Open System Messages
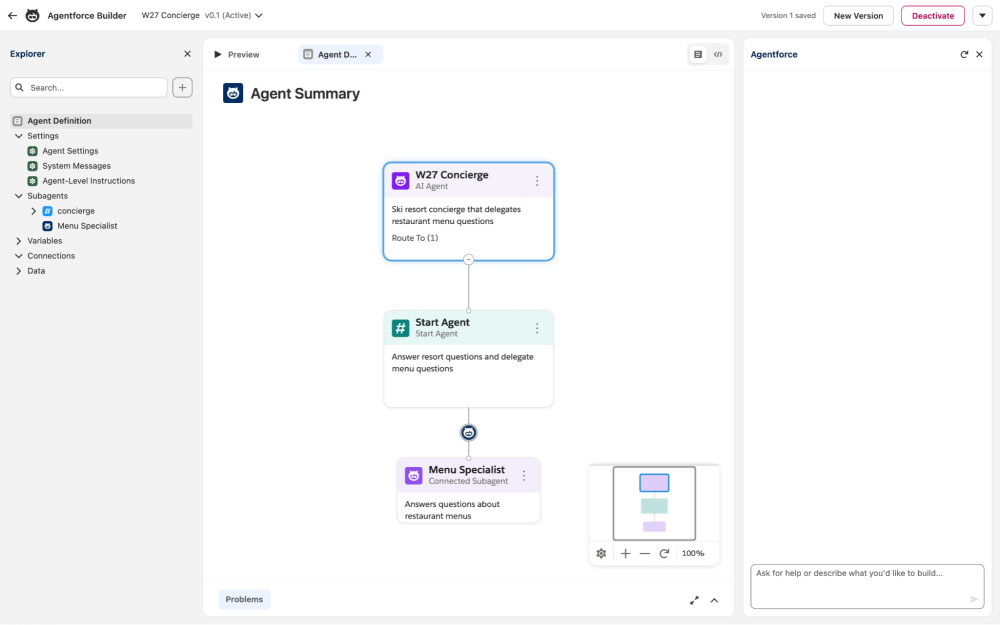 coord(76,166)
